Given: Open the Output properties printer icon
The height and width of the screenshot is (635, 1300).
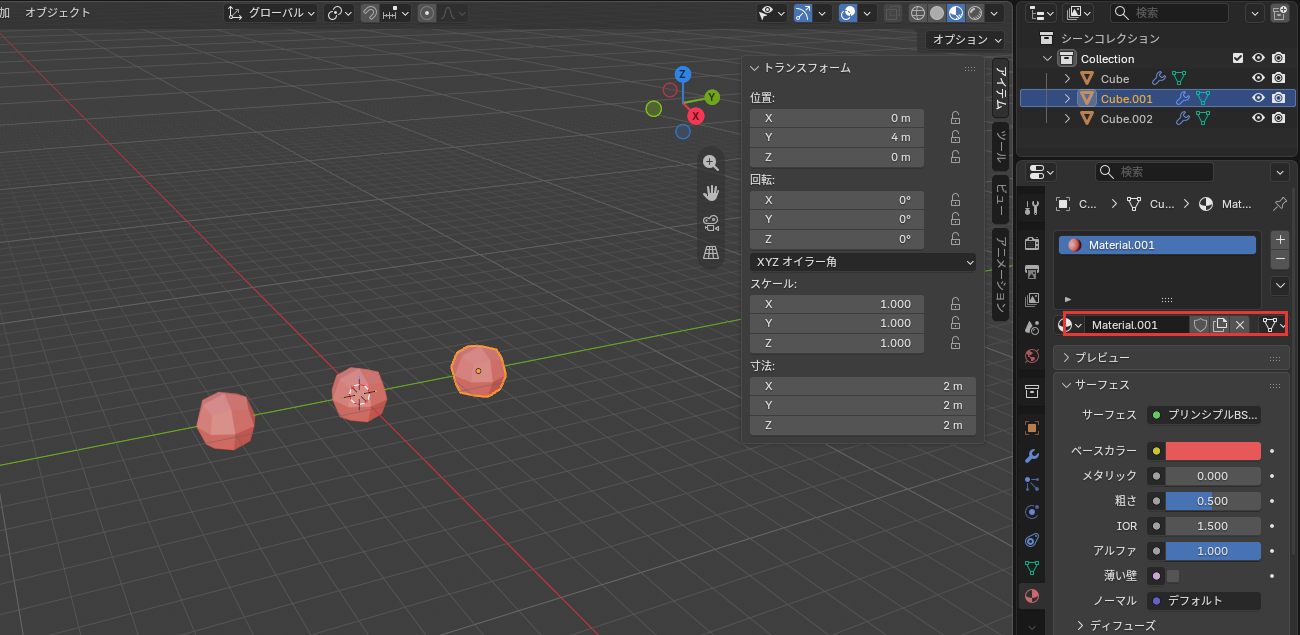Looking at the screenshot, I should 1032,271.
